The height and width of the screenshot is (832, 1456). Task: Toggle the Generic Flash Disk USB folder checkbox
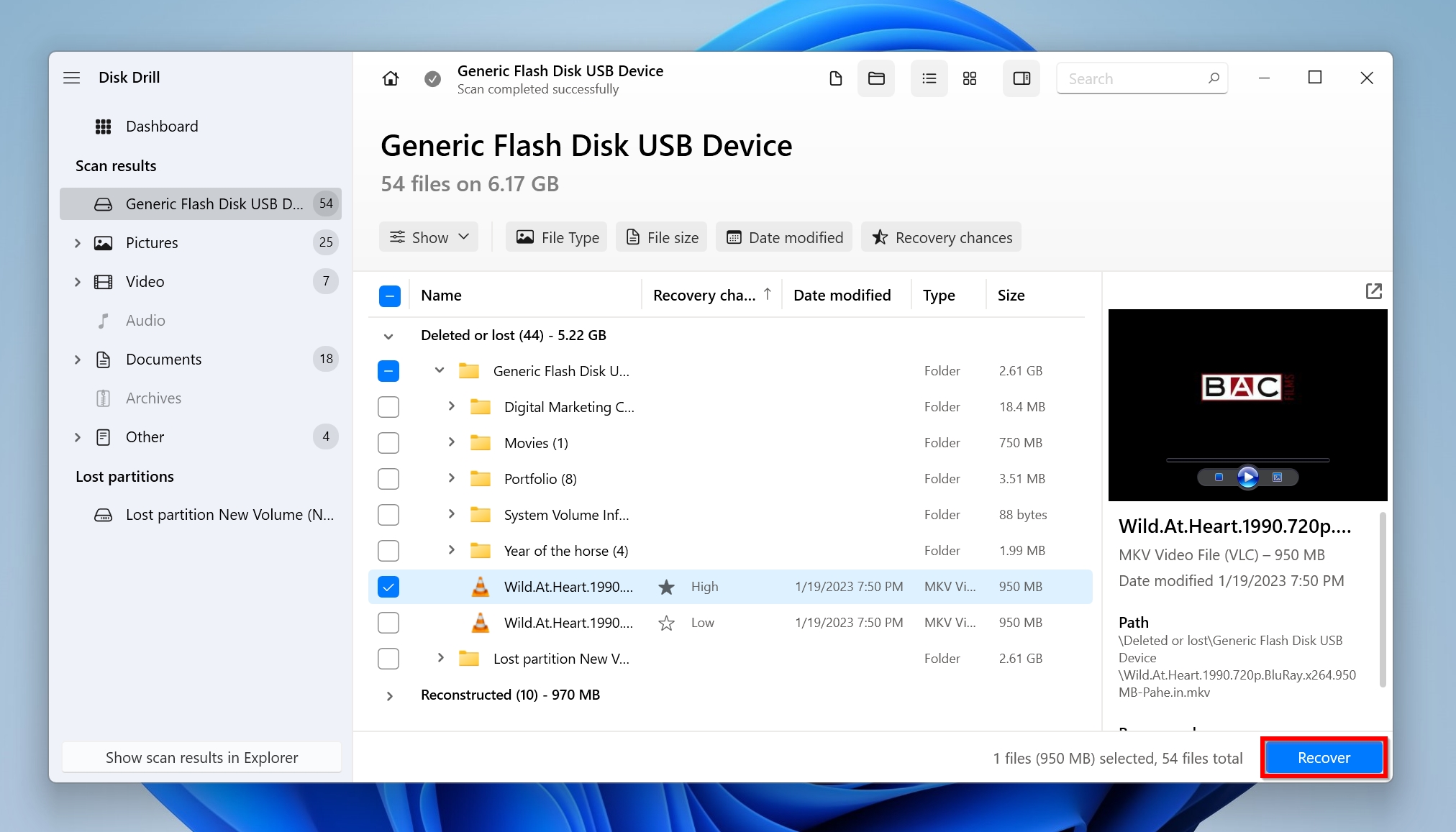(389, 371)
